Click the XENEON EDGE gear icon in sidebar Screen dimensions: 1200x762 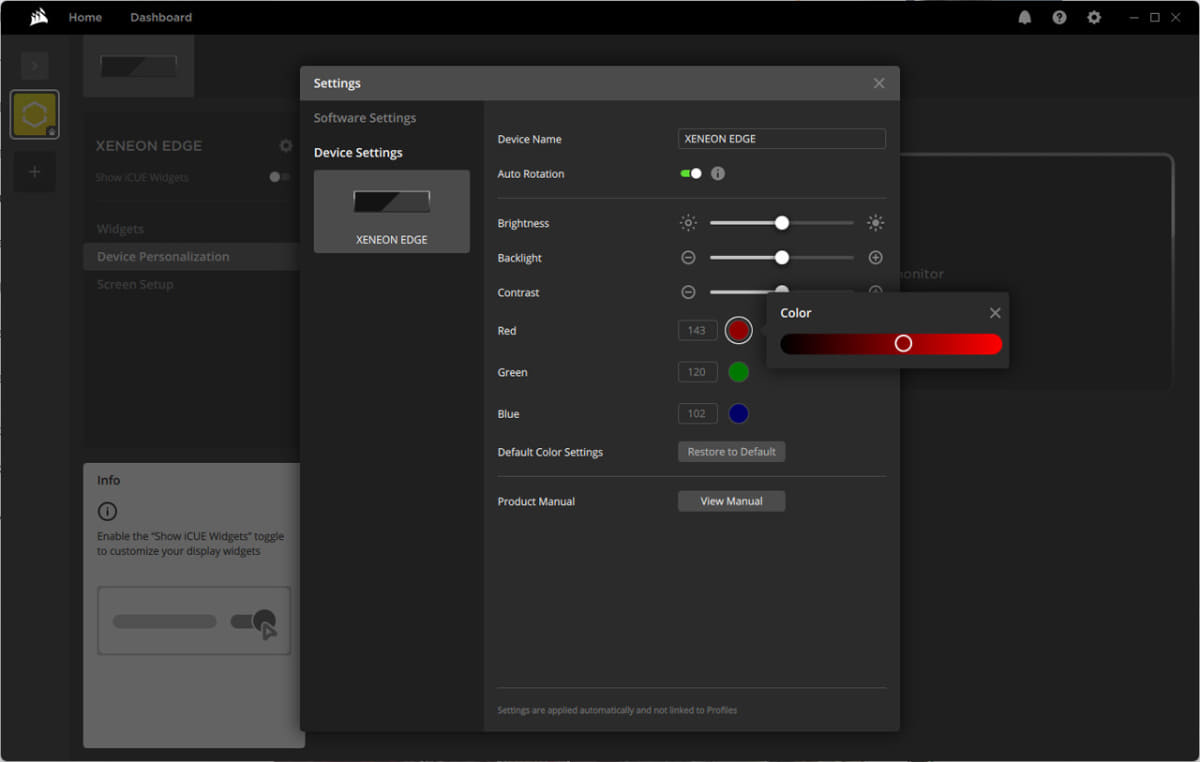click(x=285, y=145)
